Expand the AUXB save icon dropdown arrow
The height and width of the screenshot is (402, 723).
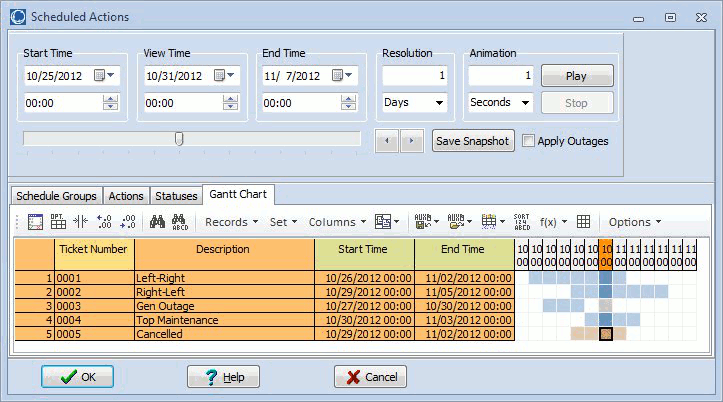436,222
